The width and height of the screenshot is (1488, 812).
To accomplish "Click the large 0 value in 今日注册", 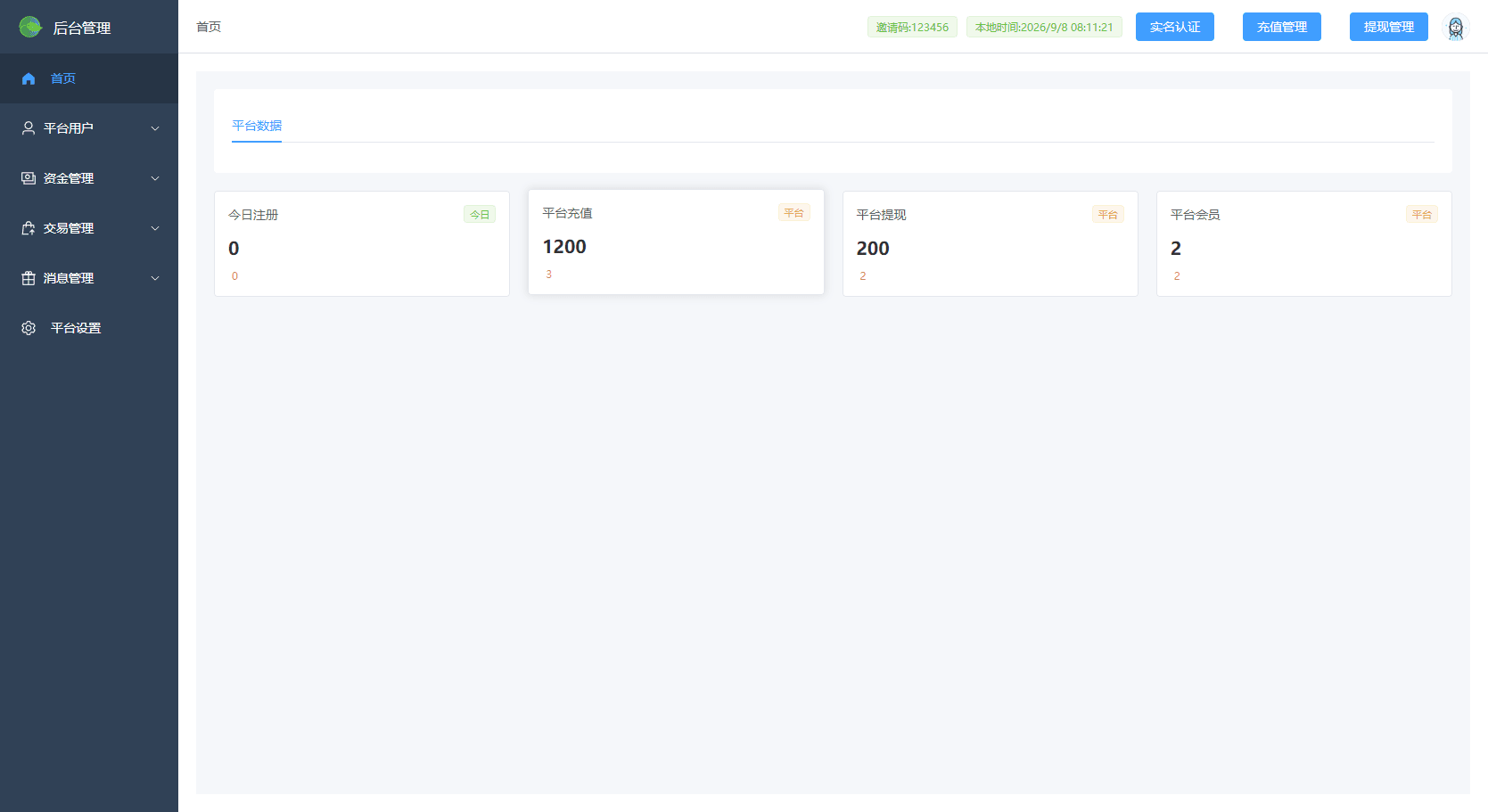I will point(234,249).
